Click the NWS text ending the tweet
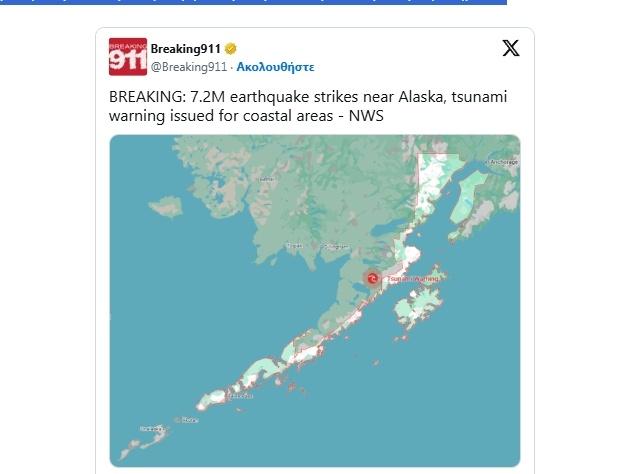Viewport: 618px width, 474px height. click(366, 116)
